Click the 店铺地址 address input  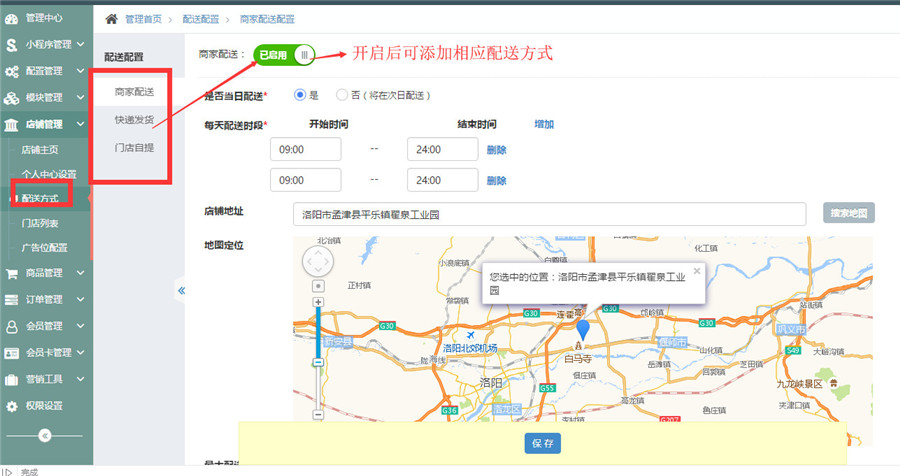549,214
